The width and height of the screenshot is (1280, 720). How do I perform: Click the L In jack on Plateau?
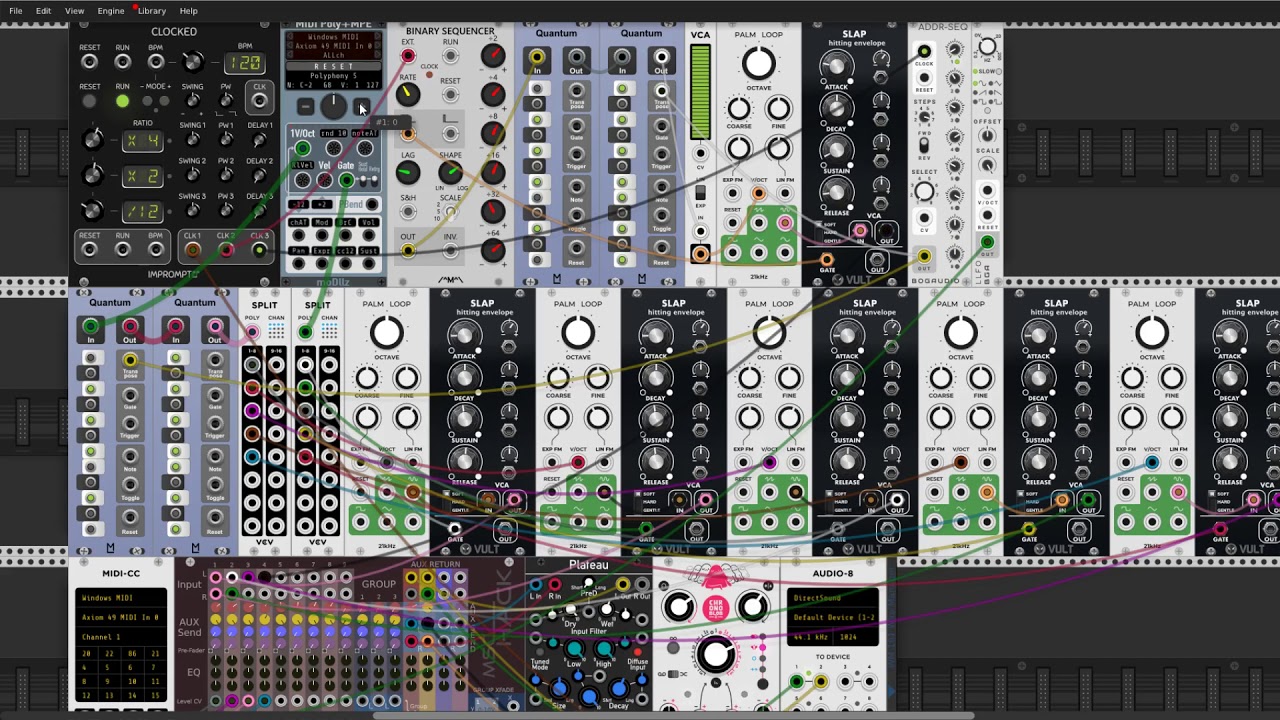point(536,585)
